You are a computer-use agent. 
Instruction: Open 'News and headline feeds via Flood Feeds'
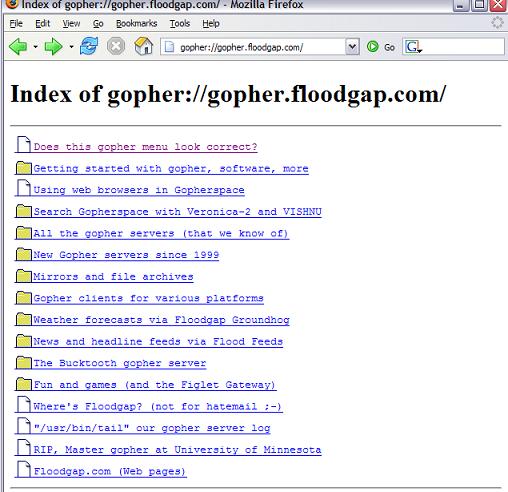pos(158,342)
